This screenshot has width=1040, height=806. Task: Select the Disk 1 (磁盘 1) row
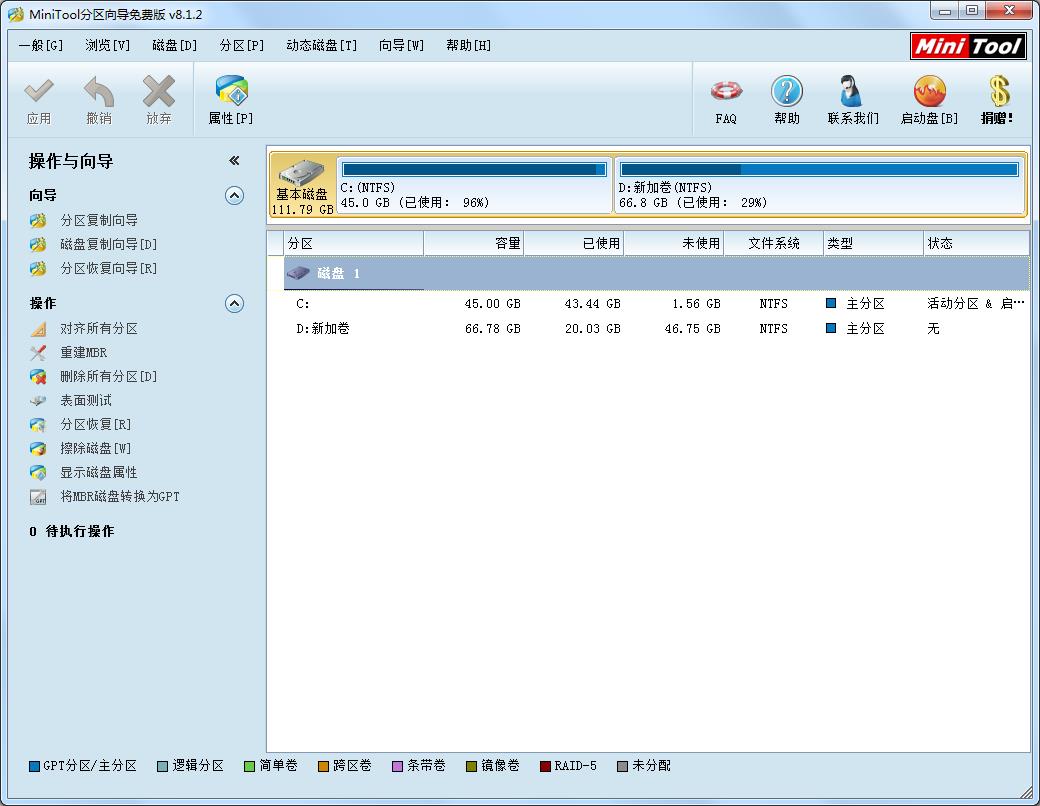pyautogui.click(x=656, y=273)
